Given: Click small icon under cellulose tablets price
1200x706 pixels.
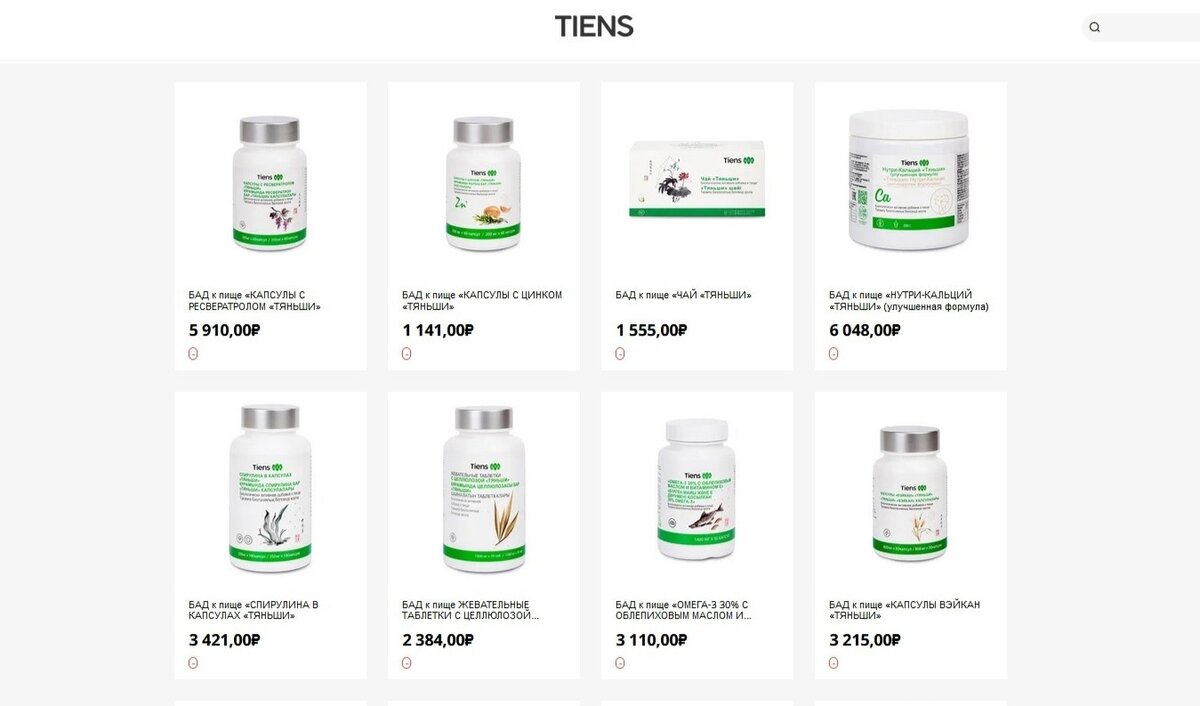Looking at the screenshot, I should [x=406, y=662].
